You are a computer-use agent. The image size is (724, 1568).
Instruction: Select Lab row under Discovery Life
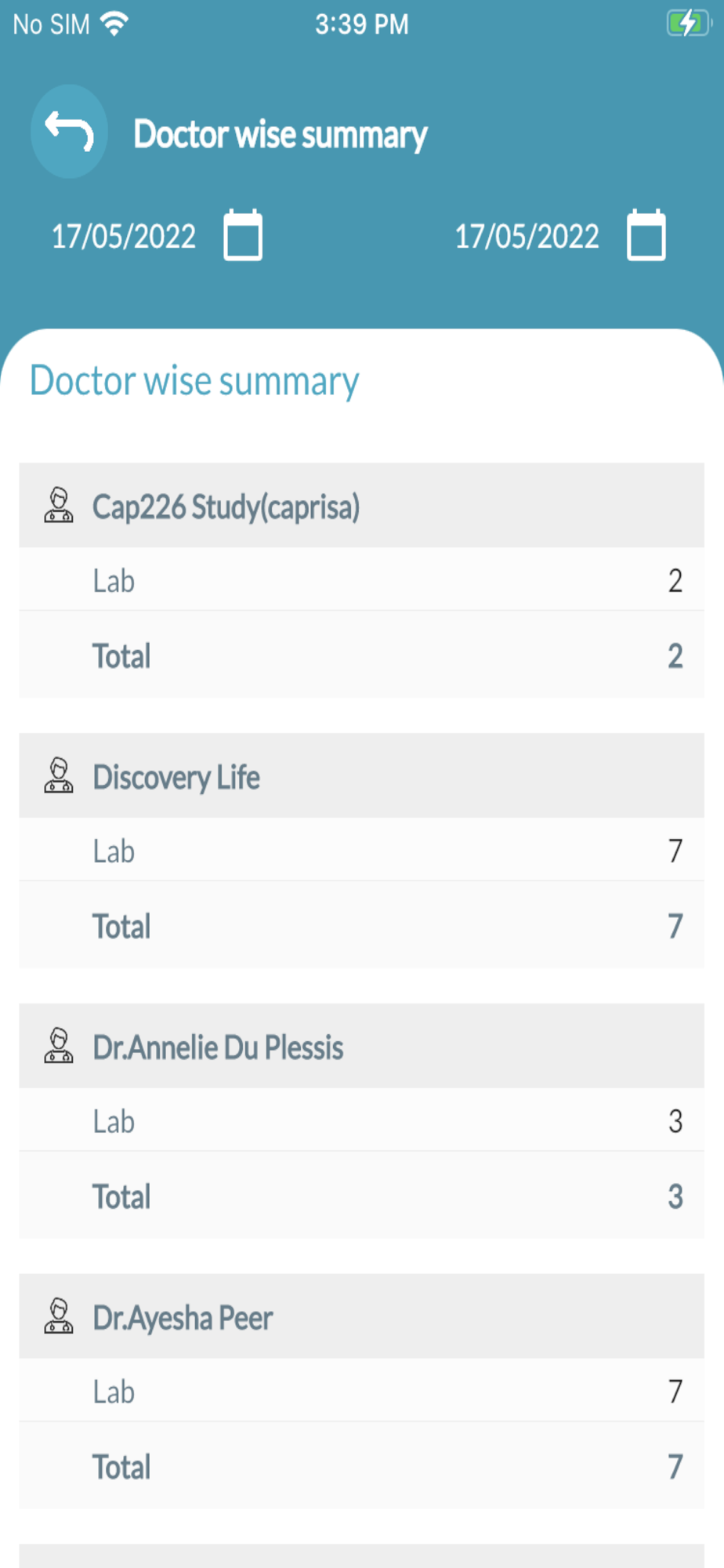coord(361,851)
